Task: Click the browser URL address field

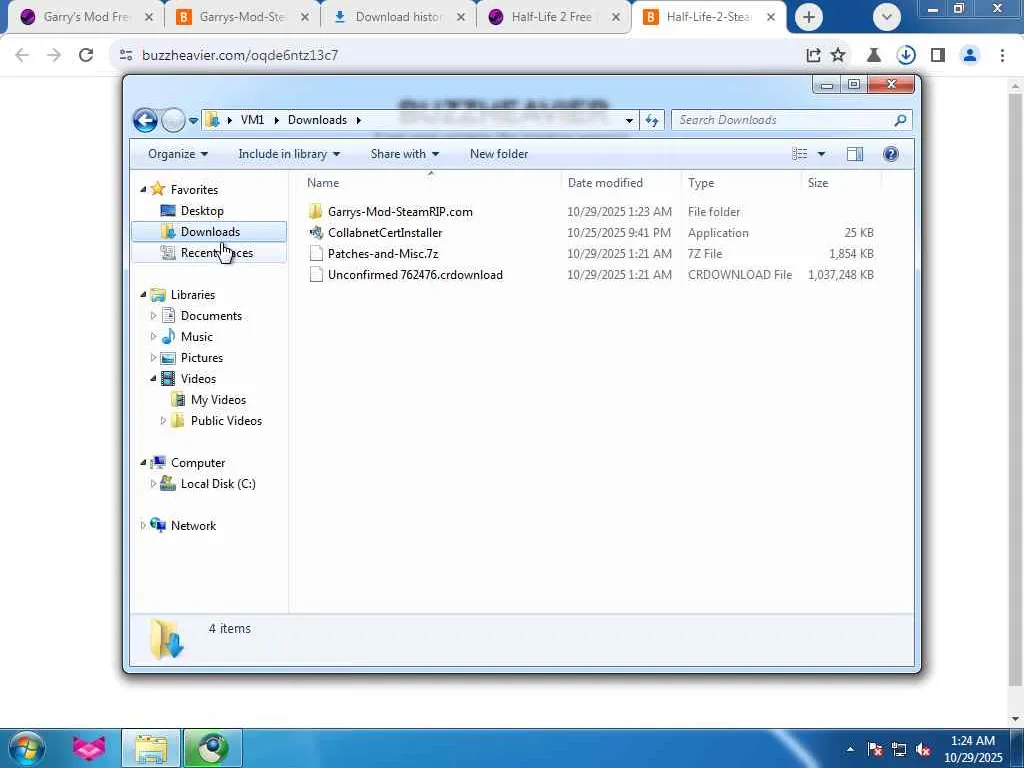Action: [x=457, y=56]
